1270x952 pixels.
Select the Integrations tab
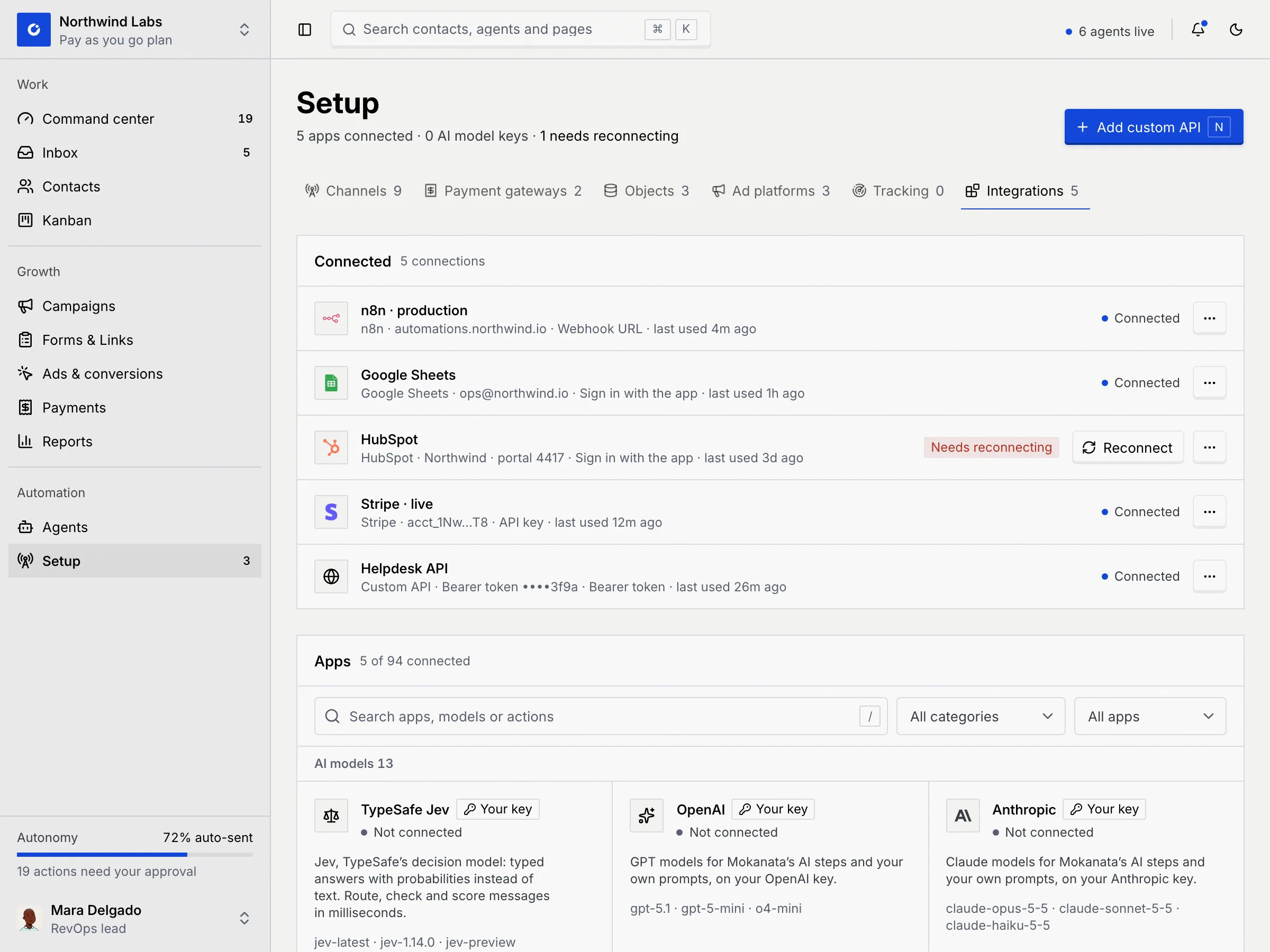[x=1026, y=191]
